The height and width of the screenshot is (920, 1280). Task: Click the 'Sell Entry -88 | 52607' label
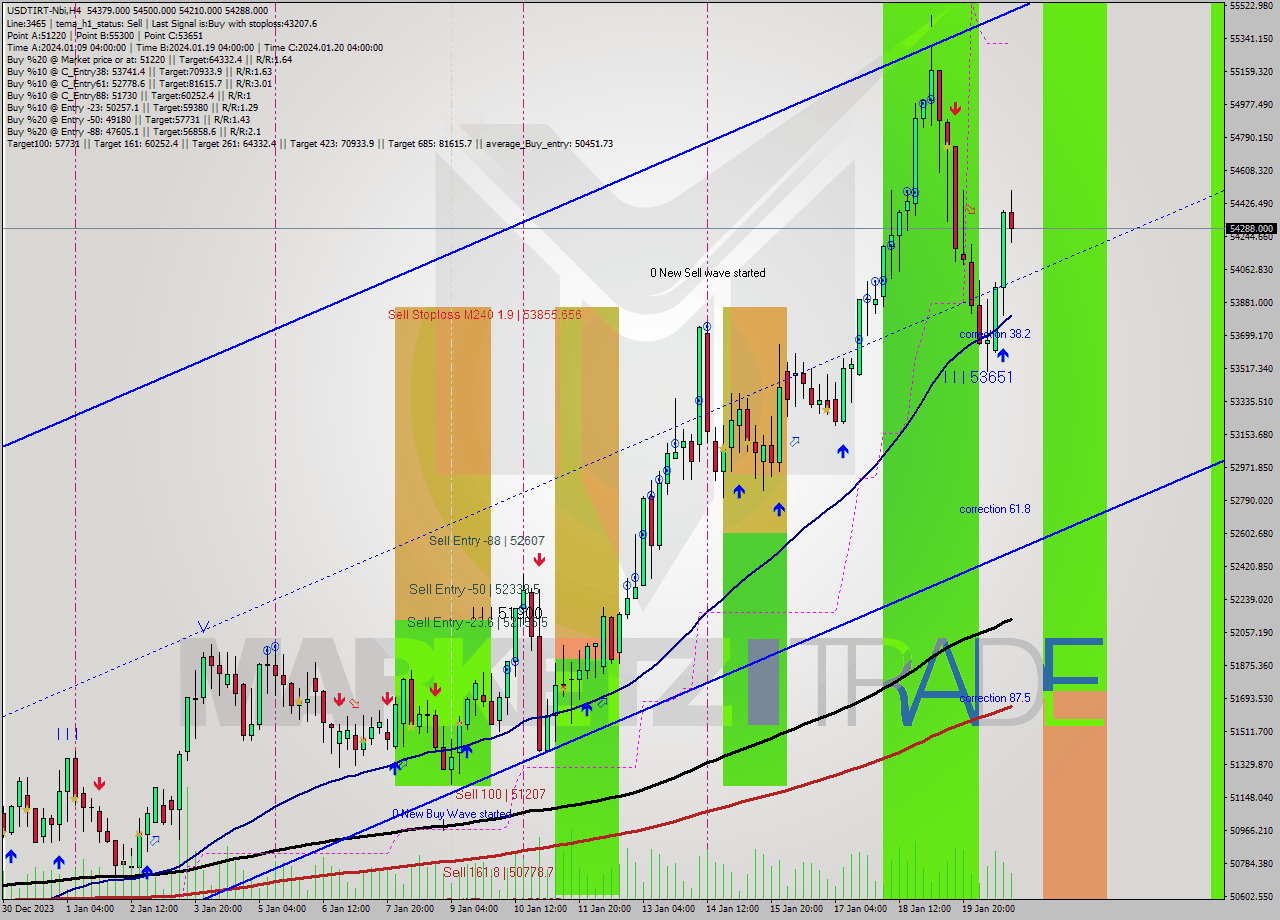click(487, 541)
